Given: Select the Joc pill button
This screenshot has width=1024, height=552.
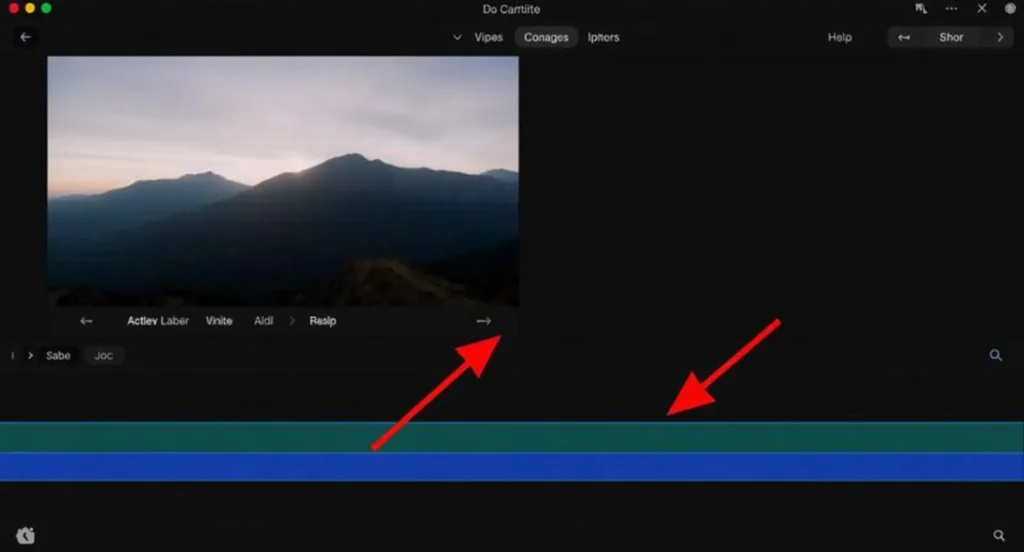Looking at the screenshot, I should (x=104, y=355).
